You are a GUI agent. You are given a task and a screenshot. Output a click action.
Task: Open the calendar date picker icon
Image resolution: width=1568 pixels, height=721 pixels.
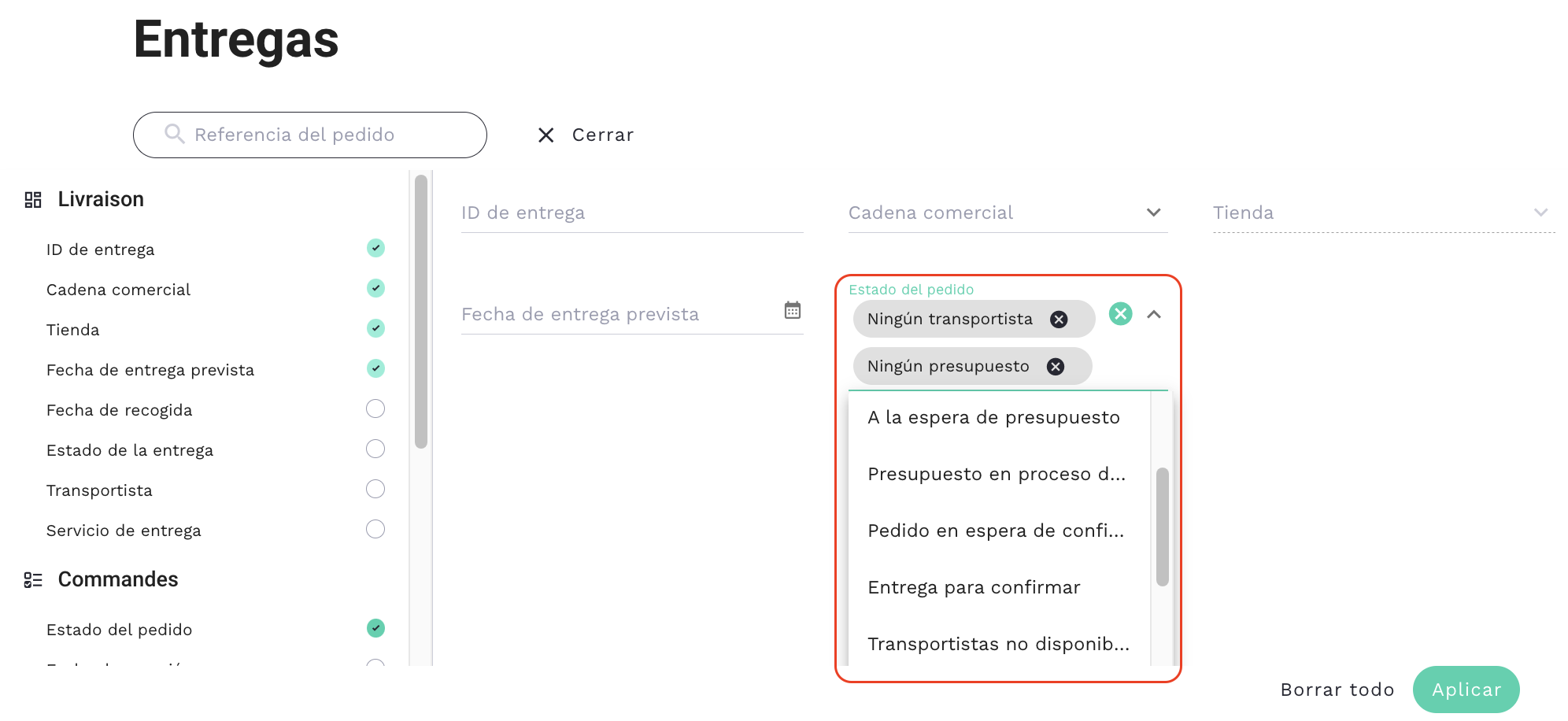pos(792,310)
